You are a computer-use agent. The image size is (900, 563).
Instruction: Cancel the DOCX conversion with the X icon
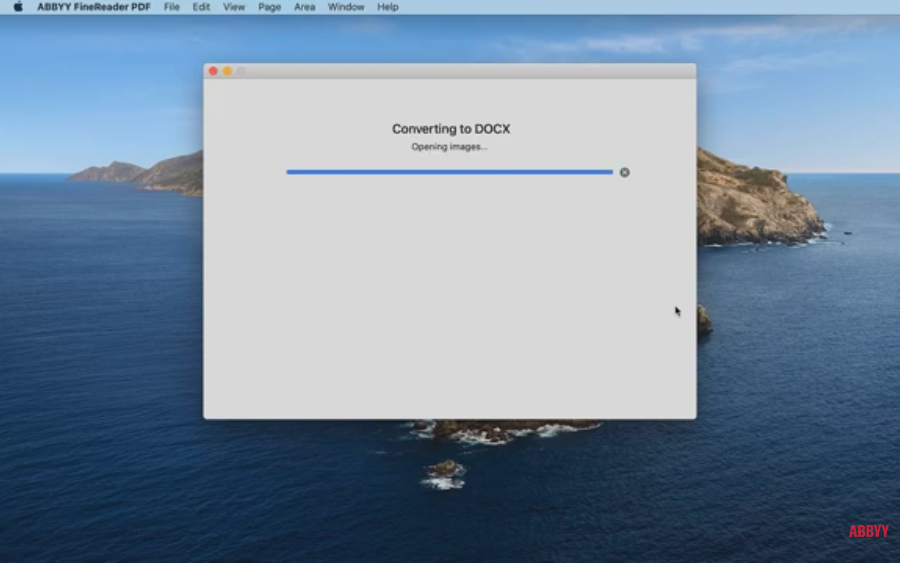(624, 172)
